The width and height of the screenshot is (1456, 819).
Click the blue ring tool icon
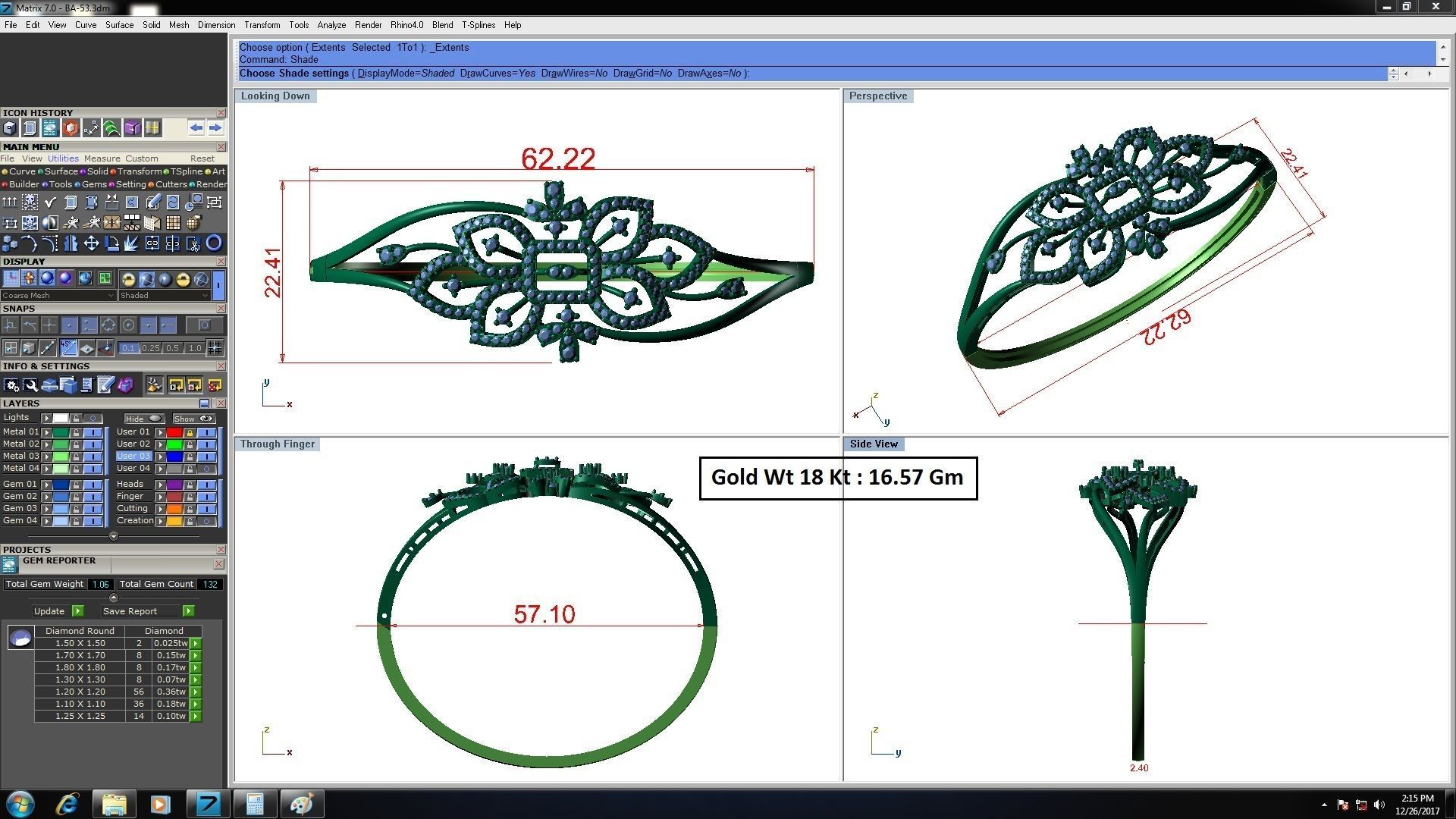point(214,243)
